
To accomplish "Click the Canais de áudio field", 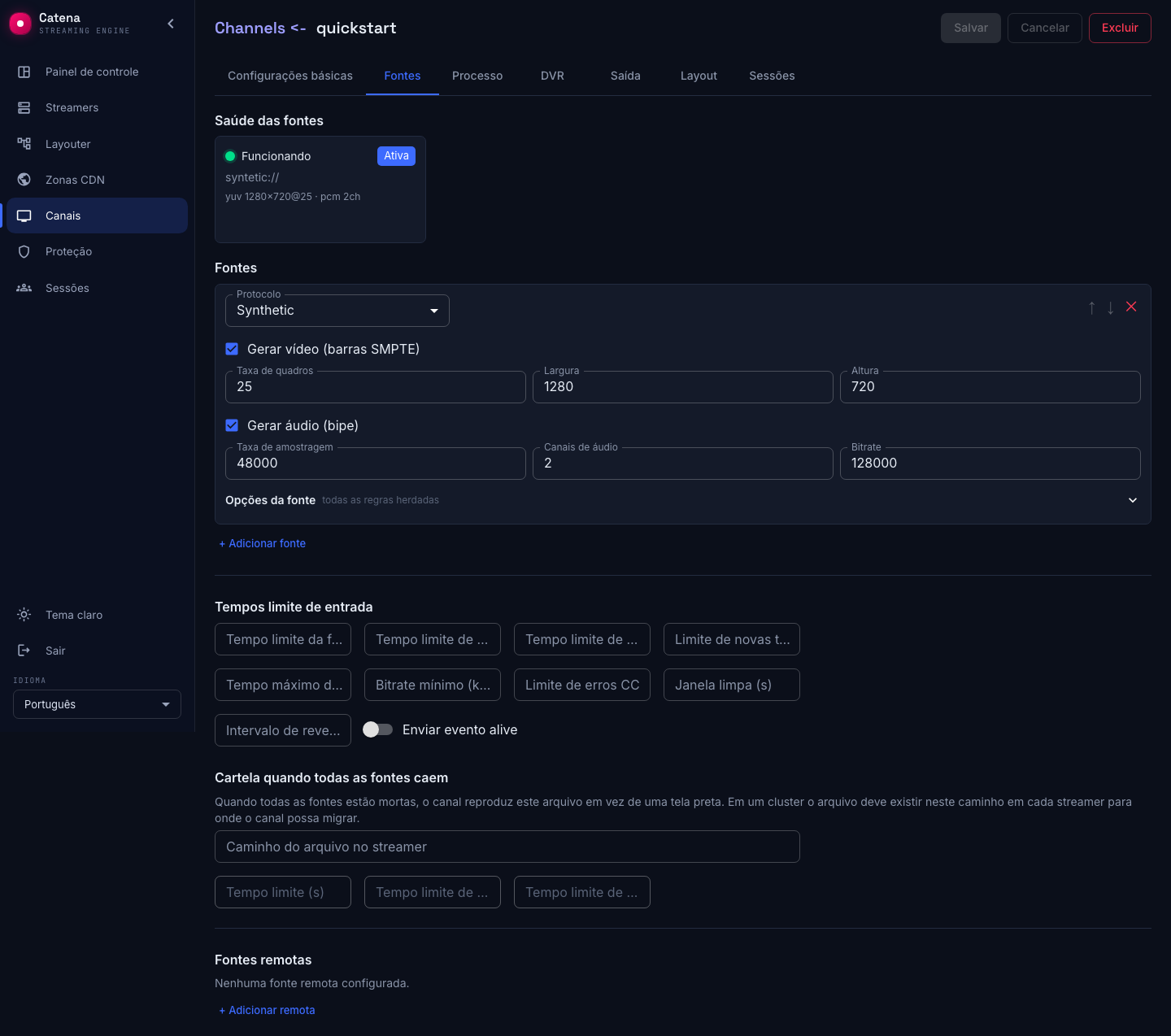I will (x=683, y=464).
